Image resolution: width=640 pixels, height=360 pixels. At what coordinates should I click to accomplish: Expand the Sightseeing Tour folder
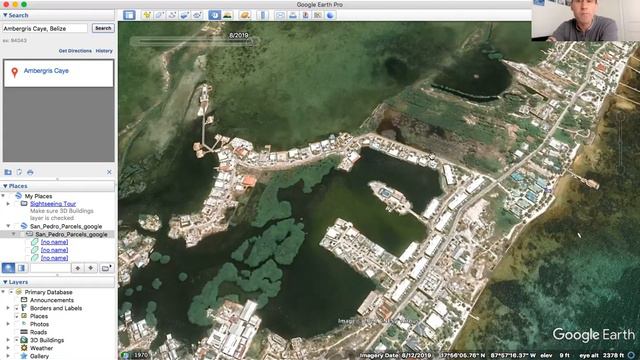[8, 204]
